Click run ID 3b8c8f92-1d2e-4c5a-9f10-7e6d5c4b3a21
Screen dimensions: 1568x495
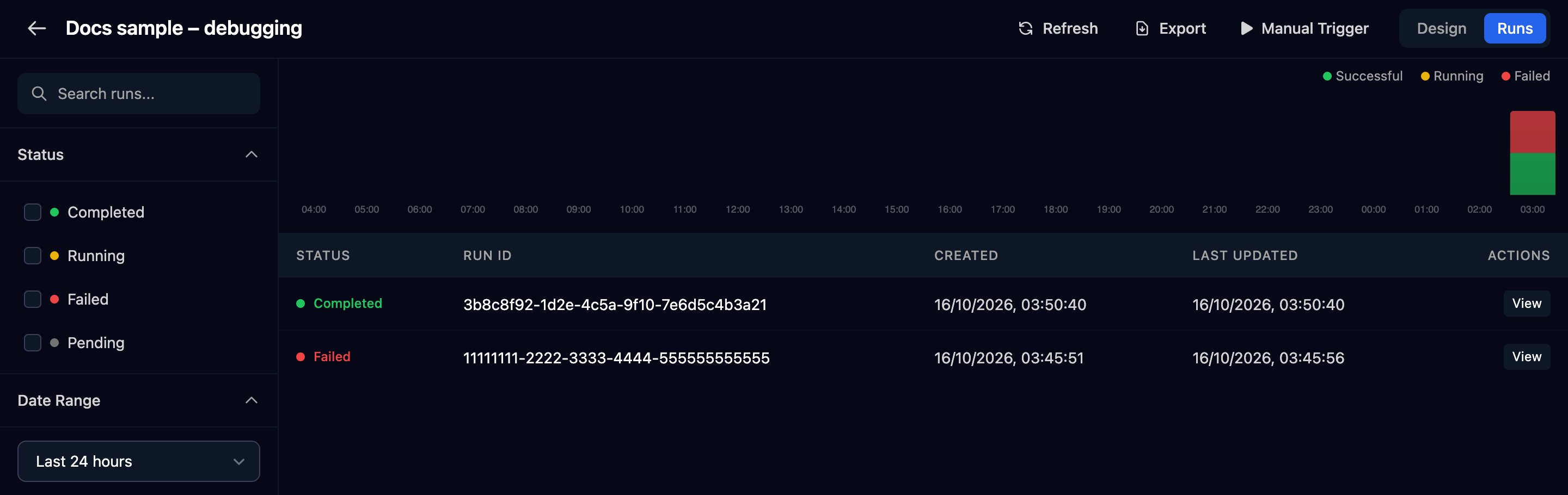coord(615,305)
